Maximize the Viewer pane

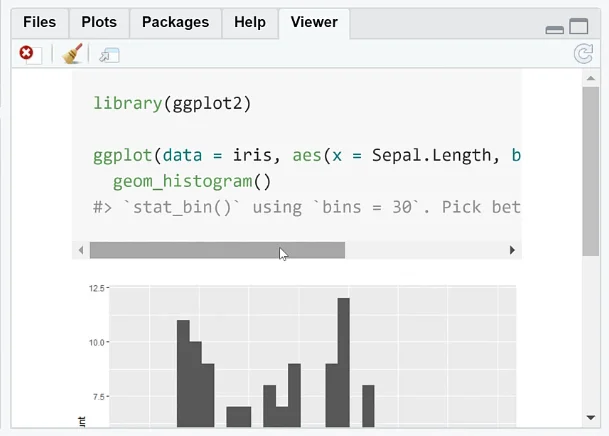pos(579,26)
